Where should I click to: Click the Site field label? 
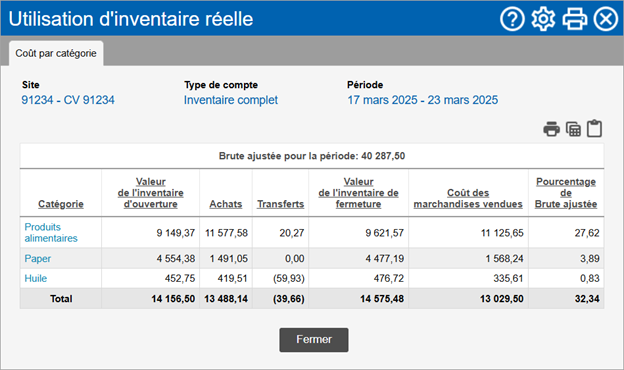click(31, 85)
